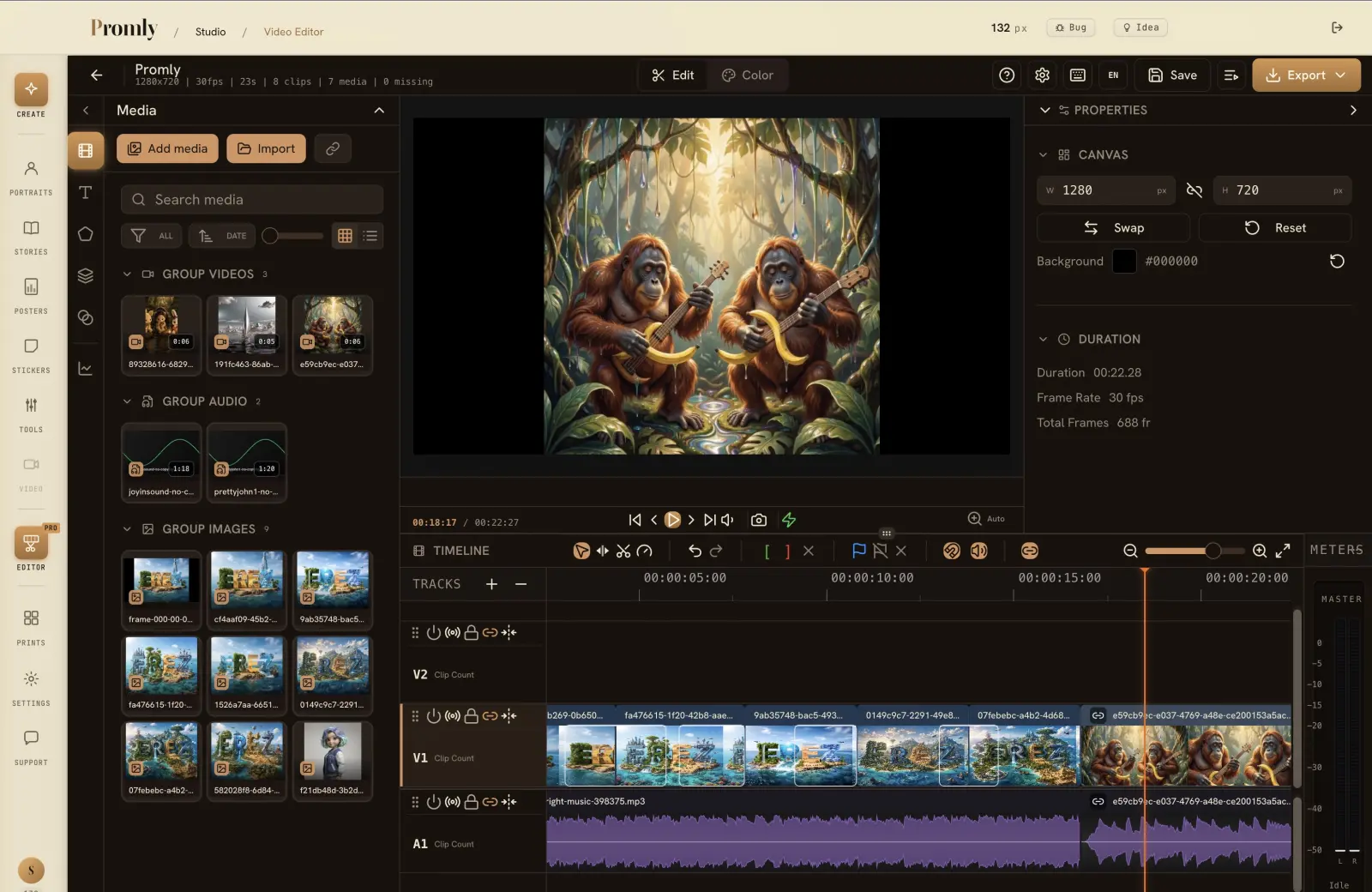Expand the Properties panel right chevron
Screen dimensions: 1372x892
[1353, 111]
